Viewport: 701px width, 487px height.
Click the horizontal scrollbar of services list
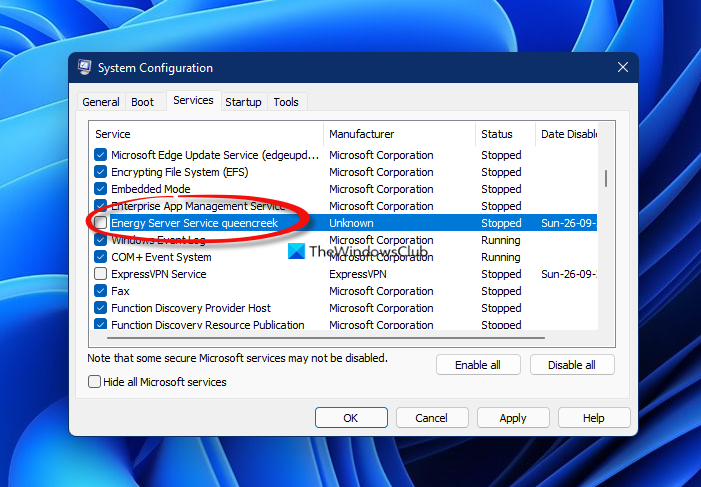coord(326,338)
